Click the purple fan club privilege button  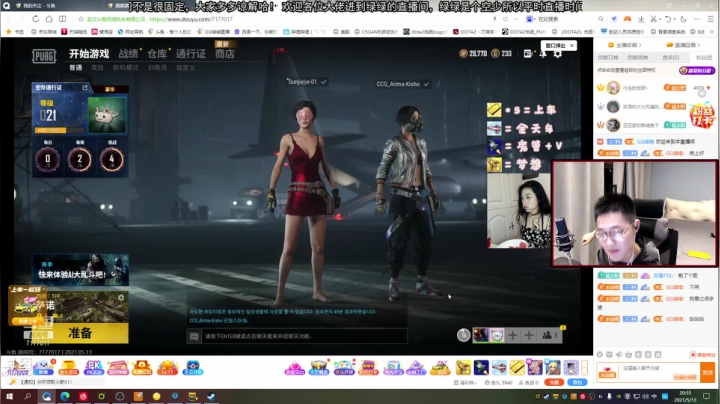point(697,70)
